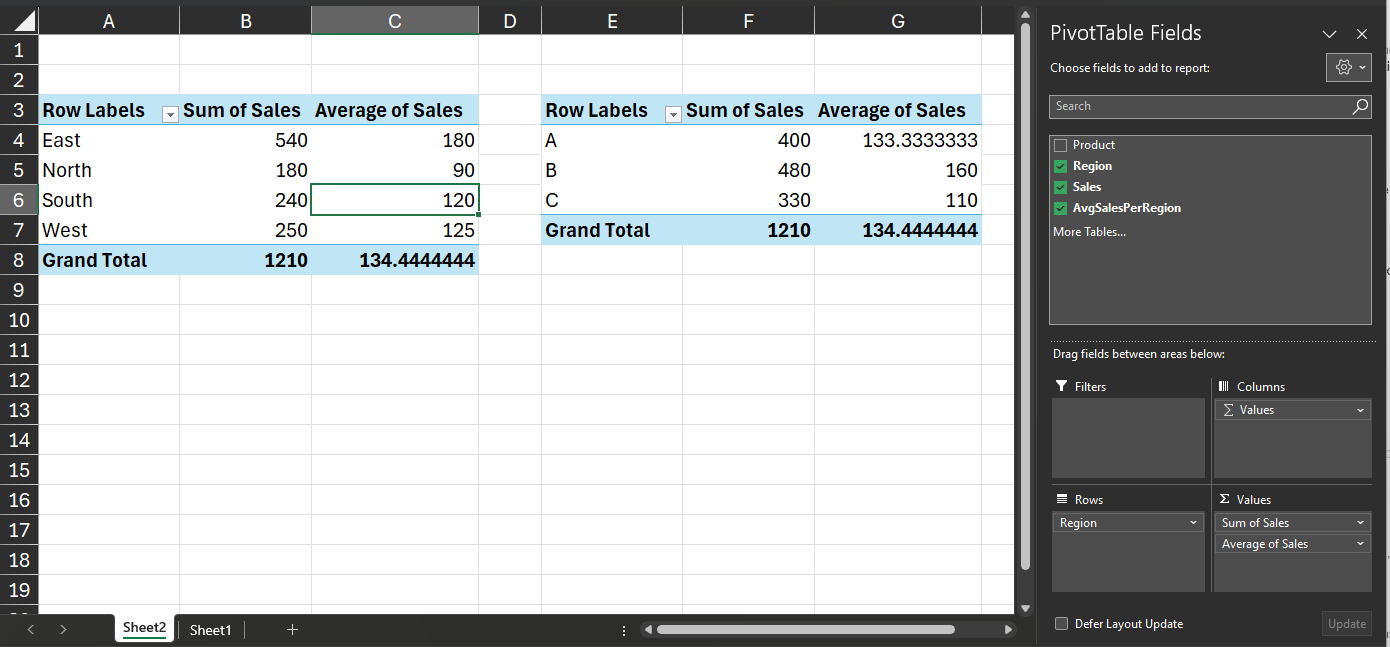Screen dimensions: 1390x647
Task: Click the horizontal scrollbar thumb
Action: click(805, 630)
